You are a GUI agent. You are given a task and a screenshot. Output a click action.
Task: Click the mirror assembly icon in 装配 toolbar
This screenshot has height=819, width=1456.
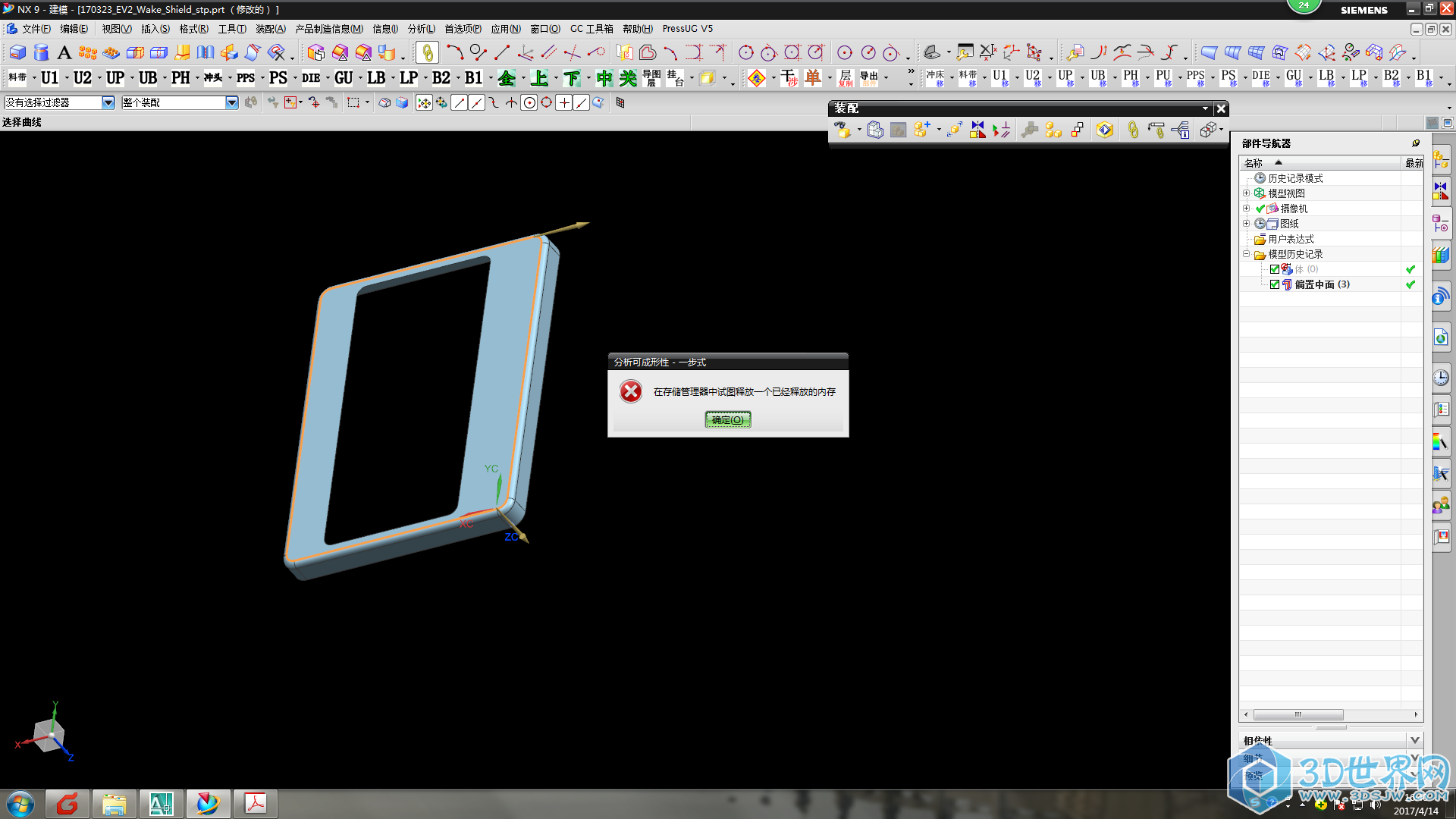click(977, 130)
